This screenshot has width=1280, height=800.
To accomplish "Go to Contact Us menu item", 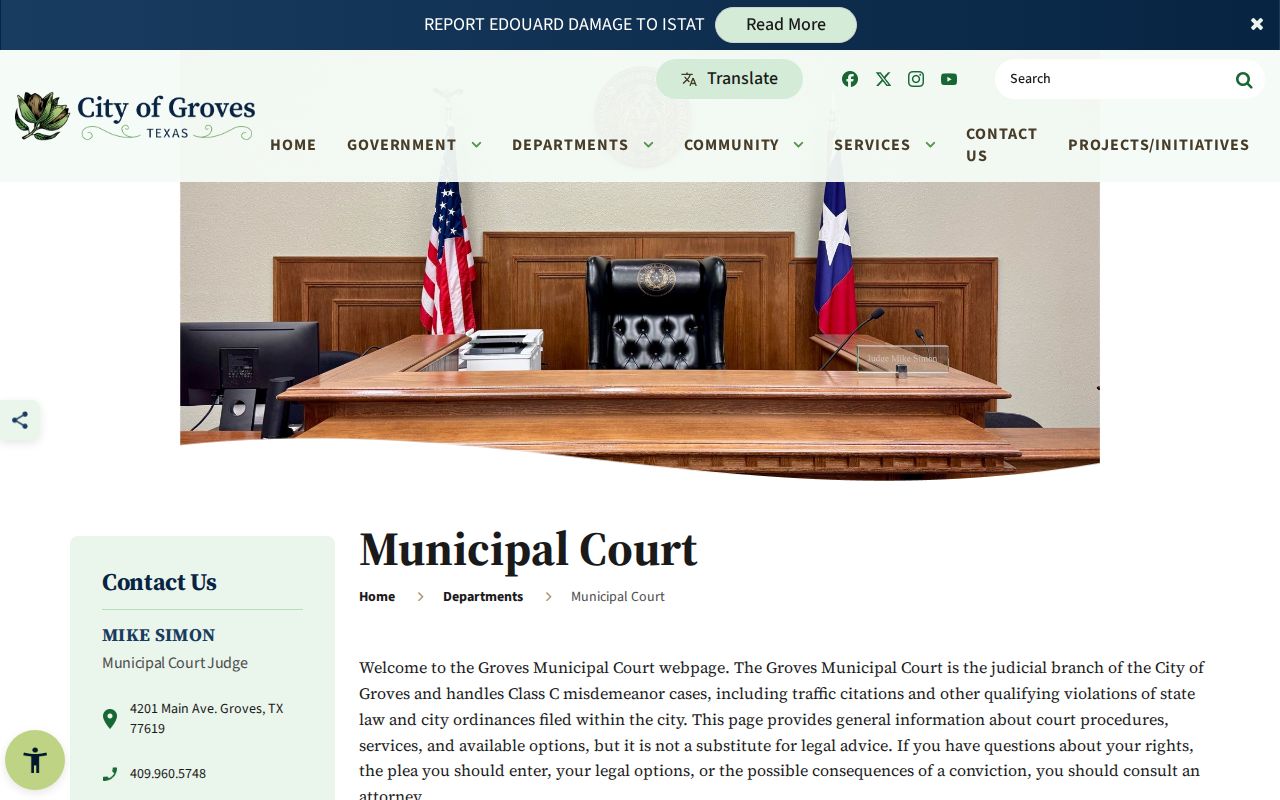I will point(1001,145).
